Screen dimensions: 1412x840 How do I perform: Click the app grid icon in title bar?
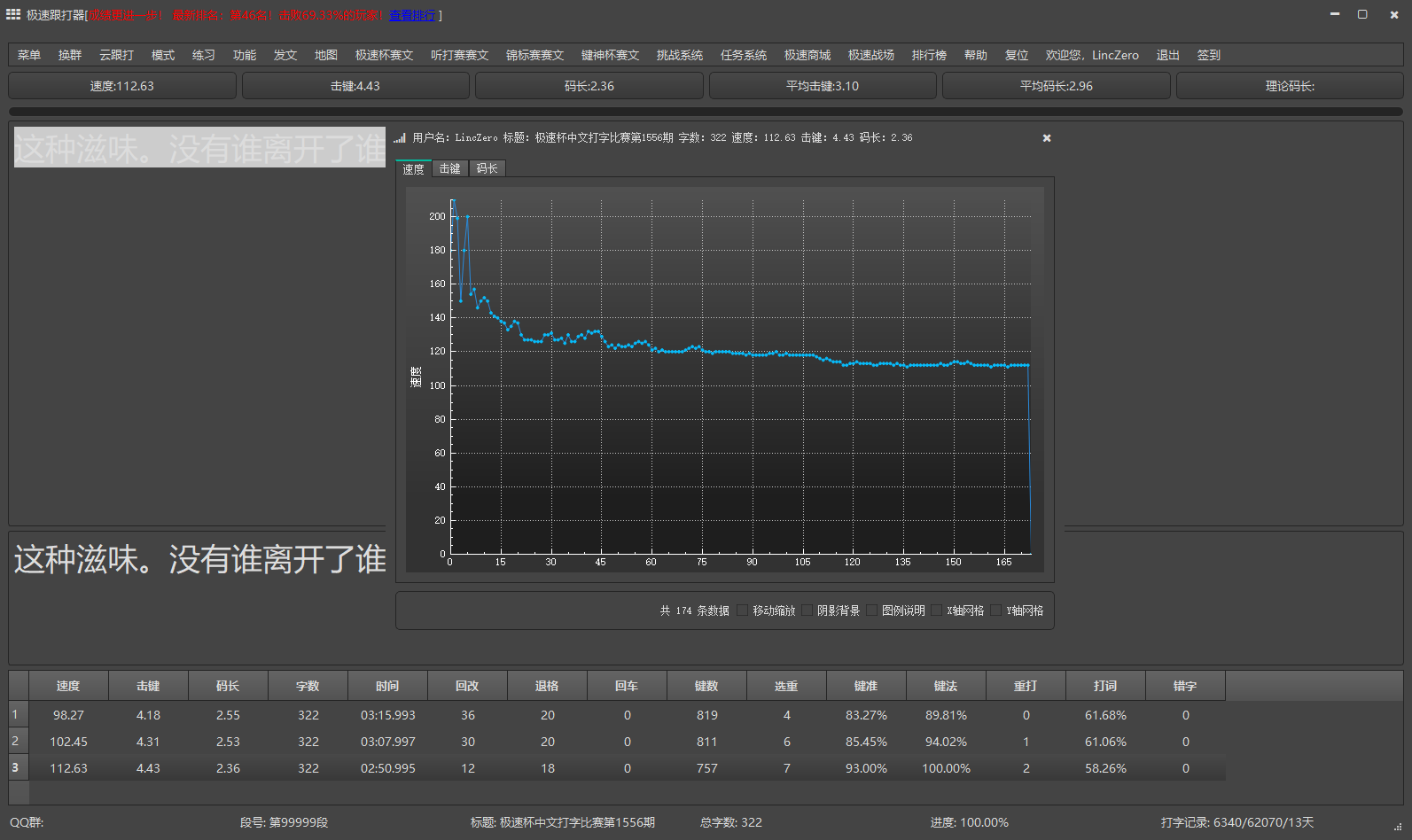click(13, 14)
